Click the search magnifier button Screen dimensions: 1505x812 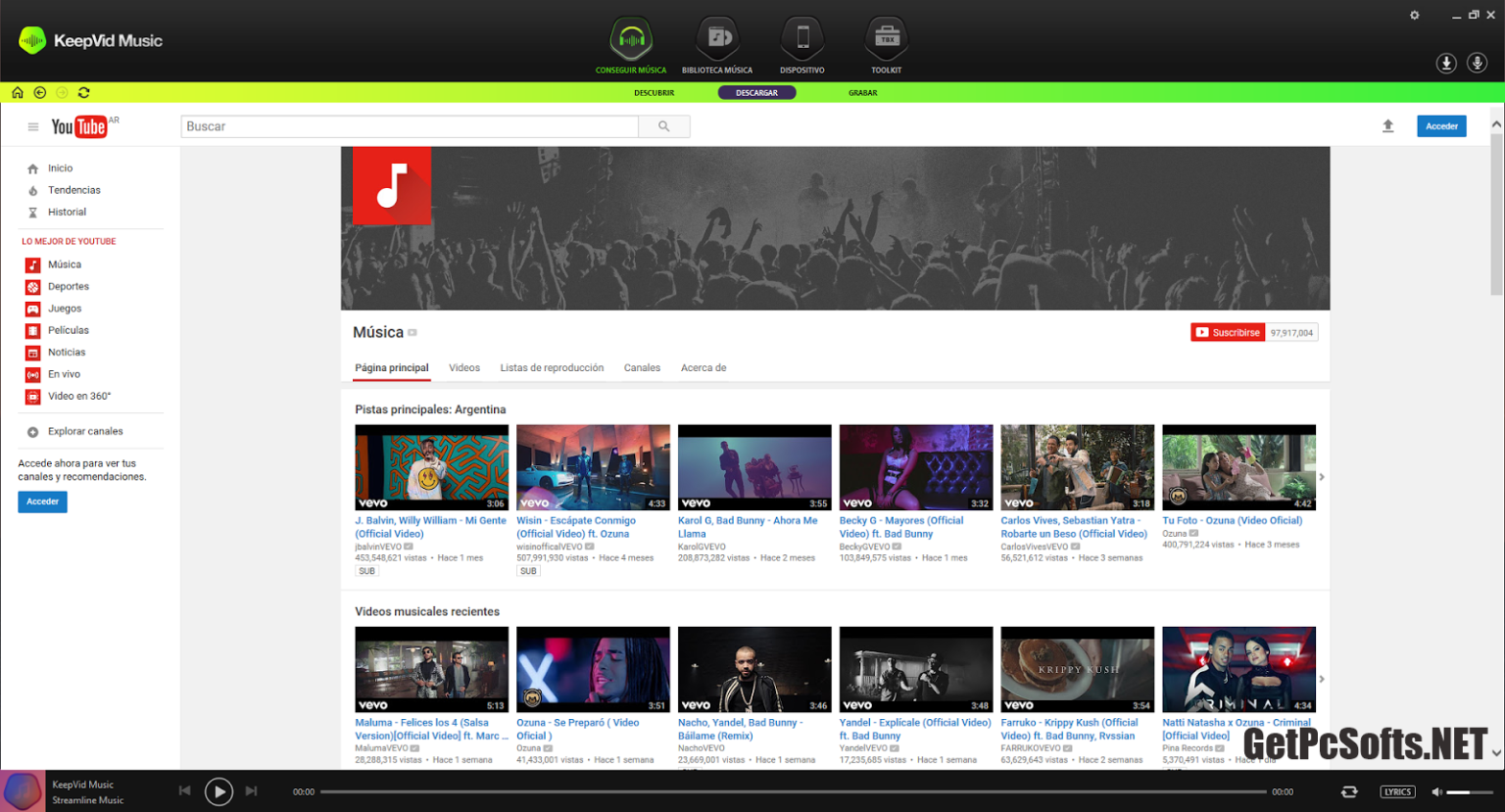coord(664,126)
